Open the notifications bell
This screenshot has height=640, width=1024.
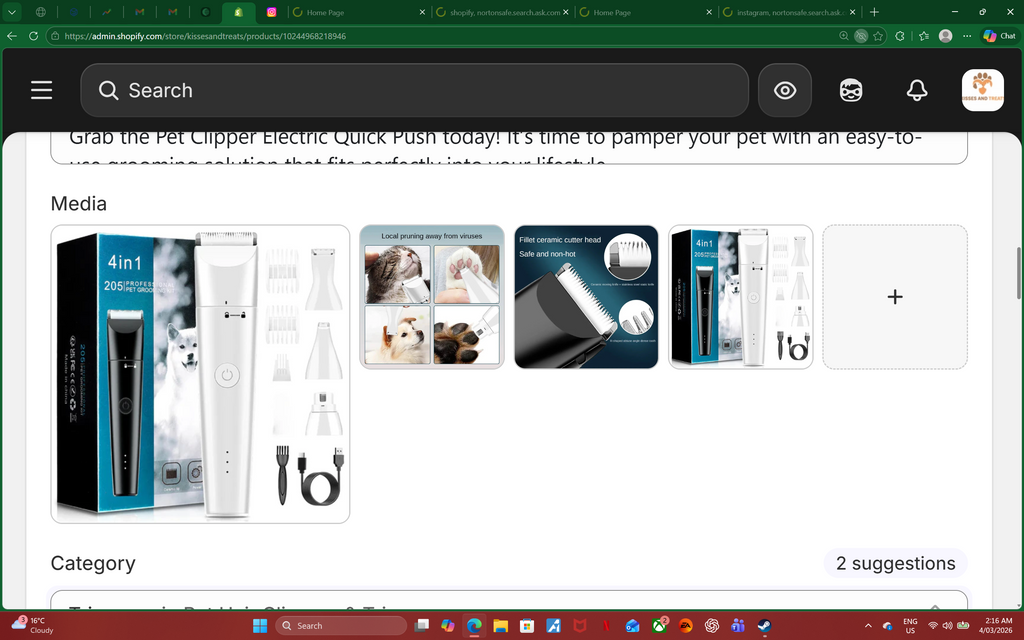[x=916, y=90]
